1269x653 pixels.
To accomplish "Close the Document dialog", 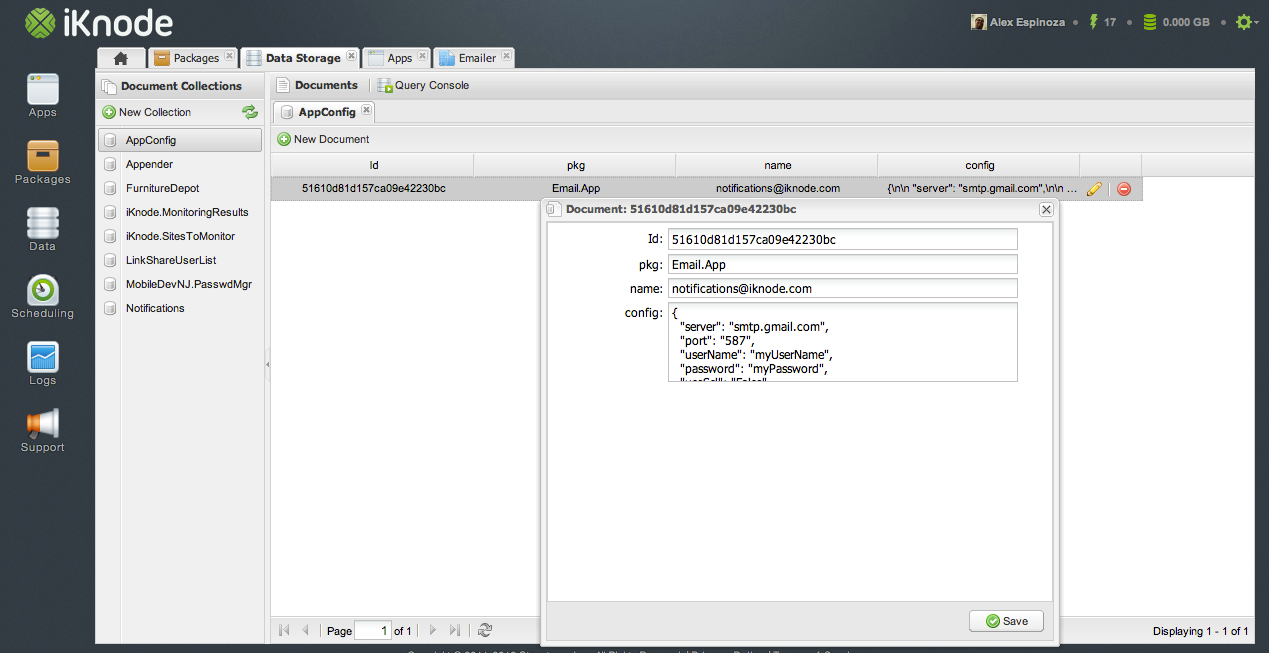I will tap(1046, 210).
